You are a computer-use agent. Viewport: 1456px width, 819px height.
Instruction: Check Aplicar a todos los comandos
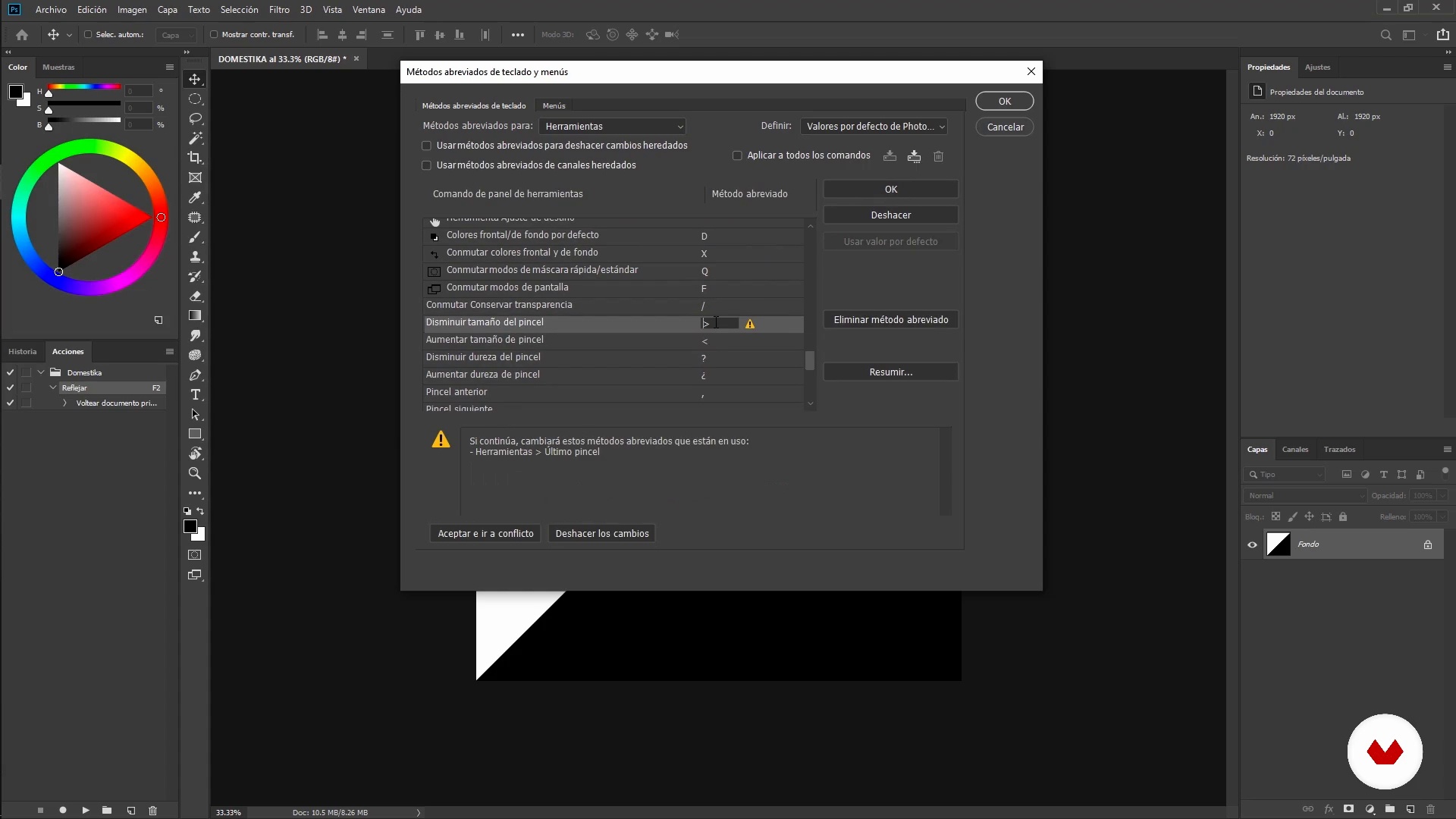[737, 155]
